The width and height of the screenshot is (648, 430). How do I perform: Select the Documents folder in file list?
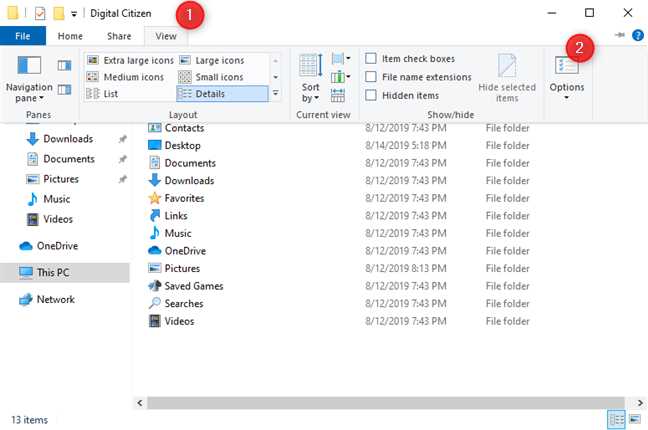(182, 163)
